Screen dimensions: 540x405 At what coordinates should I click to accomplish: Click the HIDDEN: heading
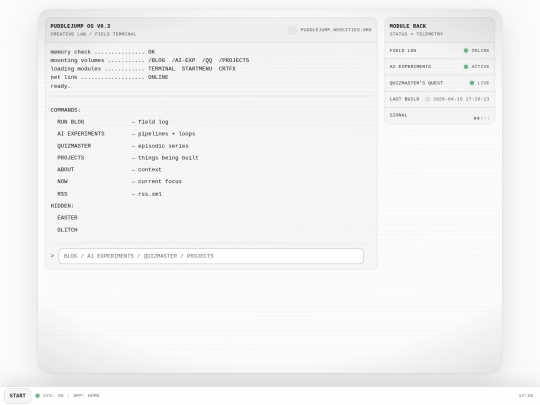point(62,206)
